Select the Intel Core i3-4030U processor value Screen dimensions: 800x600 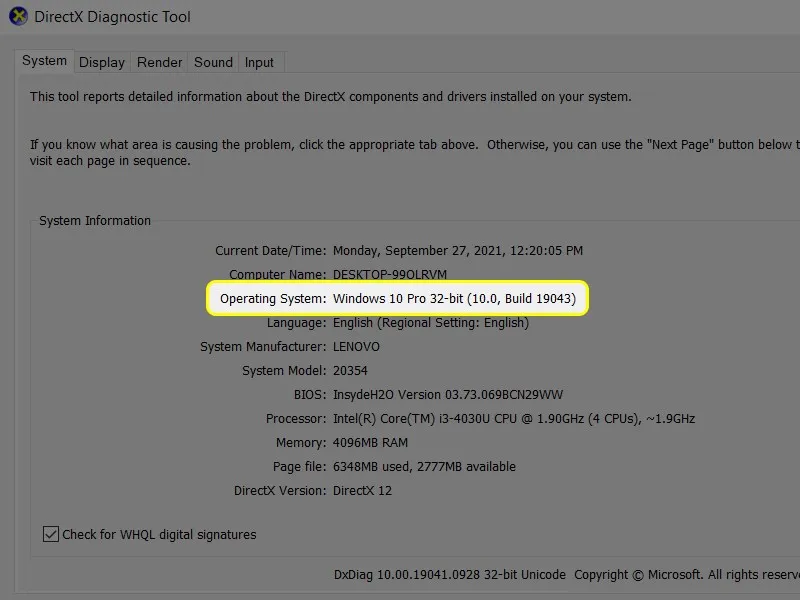tap(513, 419)
